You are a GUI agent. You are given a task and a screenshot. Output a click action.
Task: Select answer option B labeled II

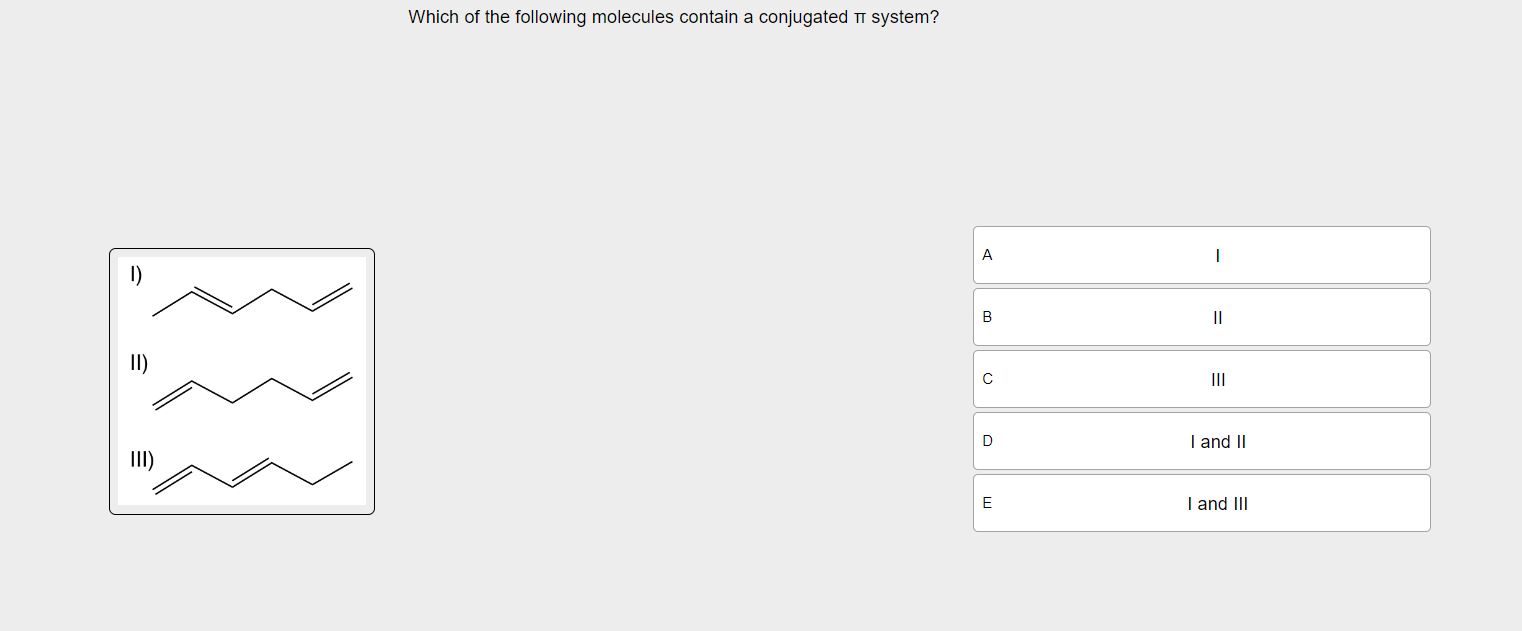pyautogui.click(x=1201, y=317)
